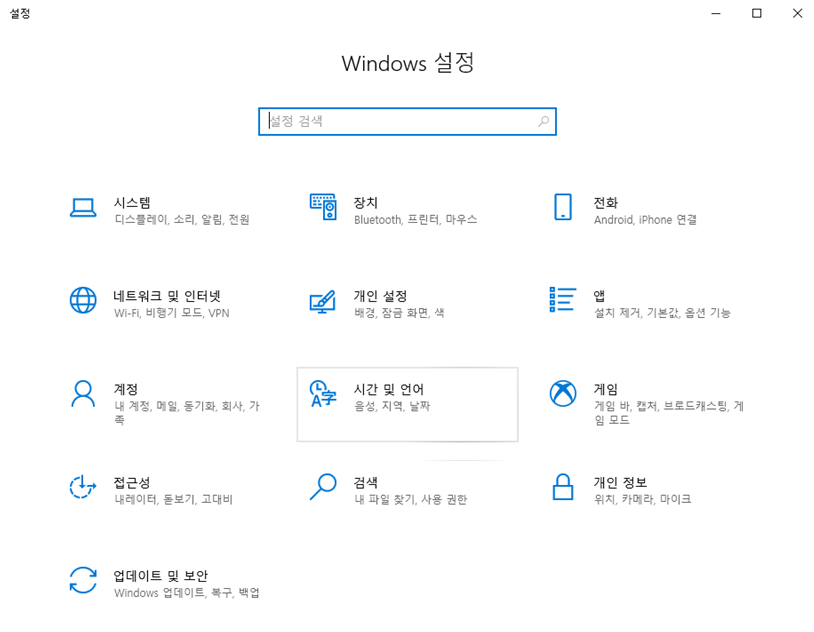Maximize the 설정 window

pyautogui.click(x=757, y=13)
